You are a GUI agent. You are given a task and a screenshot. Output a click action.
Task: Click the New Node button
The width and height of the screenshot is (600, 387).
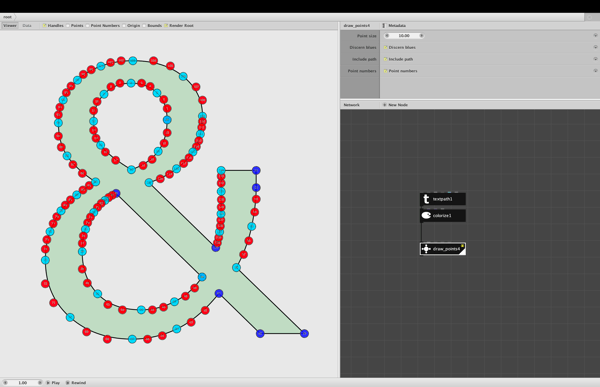(x=395, y=105)
